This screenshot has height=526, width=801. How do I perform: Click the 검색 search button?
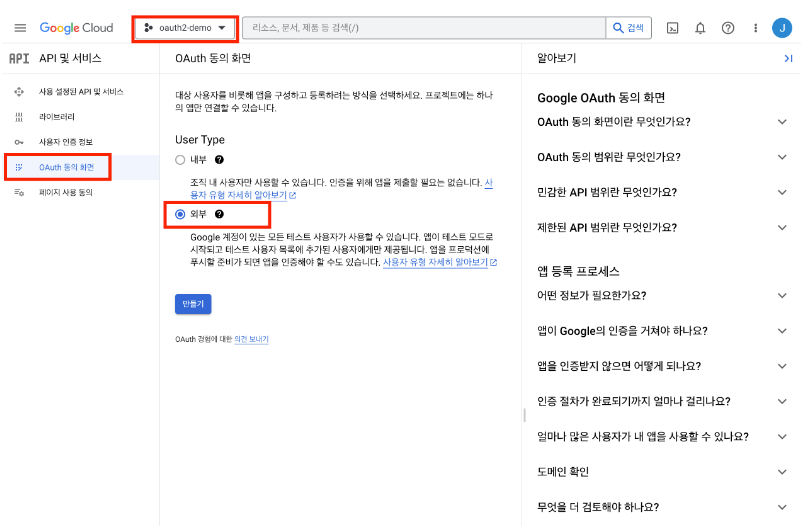pos(629,28)
